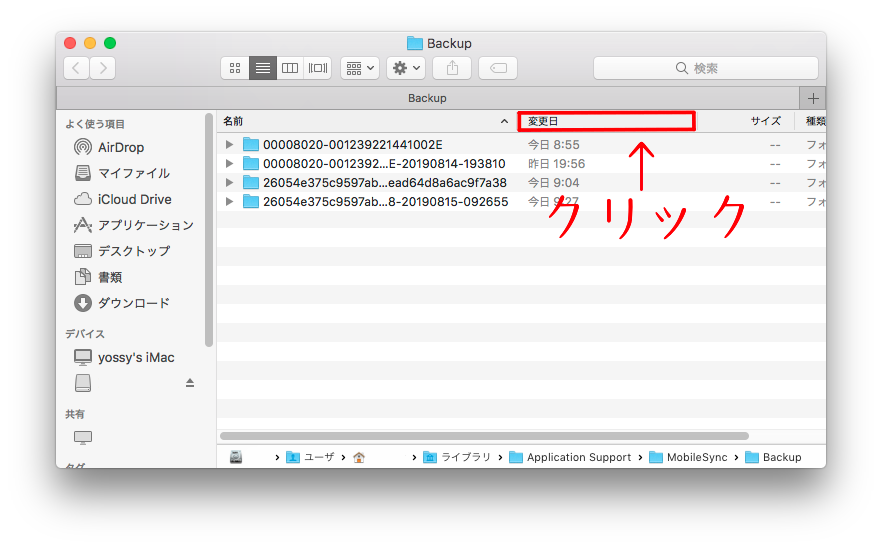Open iCloud Drive in sidebar
The height and width of the screenshot is (548, 882).
(123, 199)
